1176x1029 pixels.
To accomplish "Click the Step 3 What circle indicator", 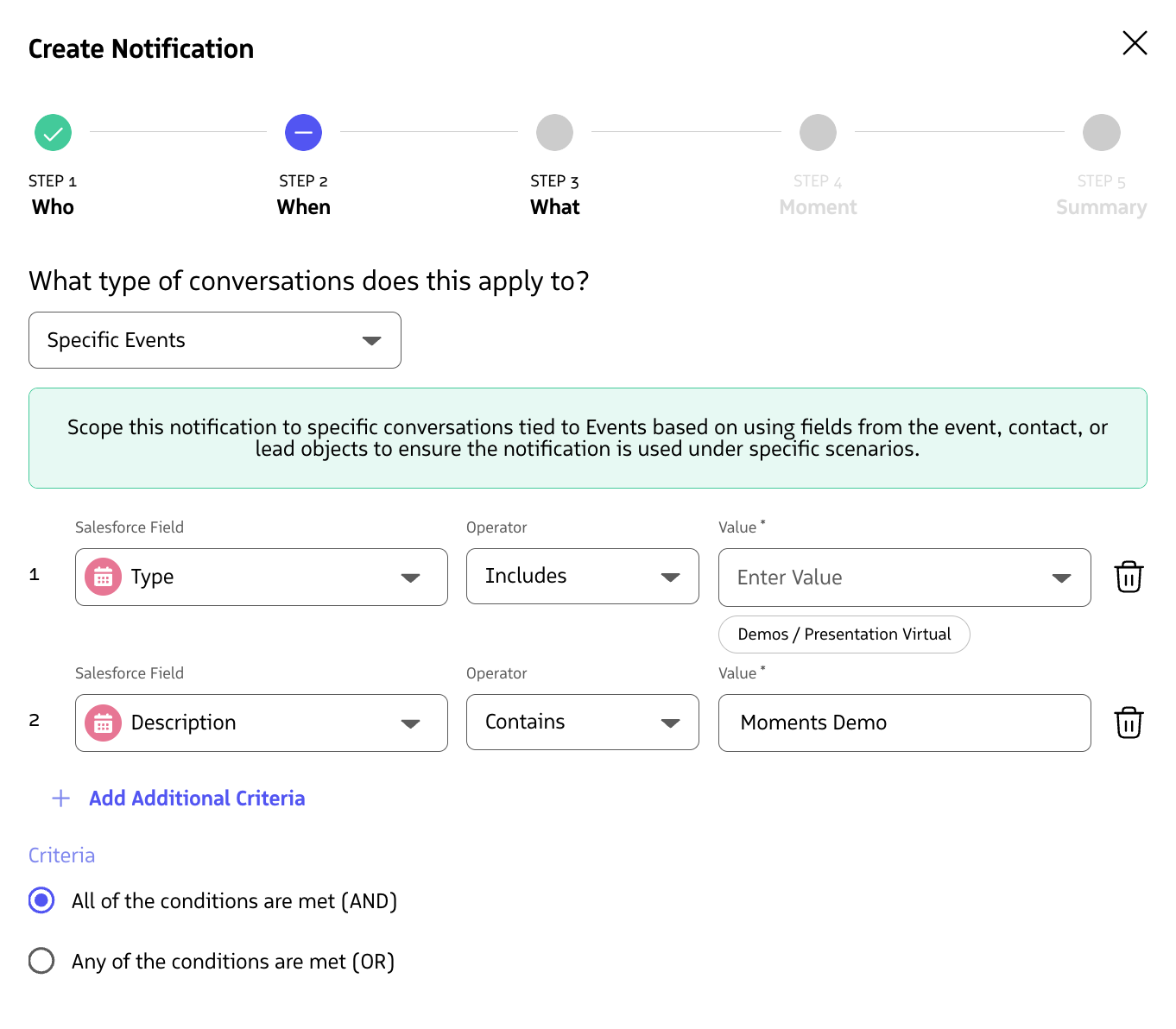I will (x=554, y=132).
